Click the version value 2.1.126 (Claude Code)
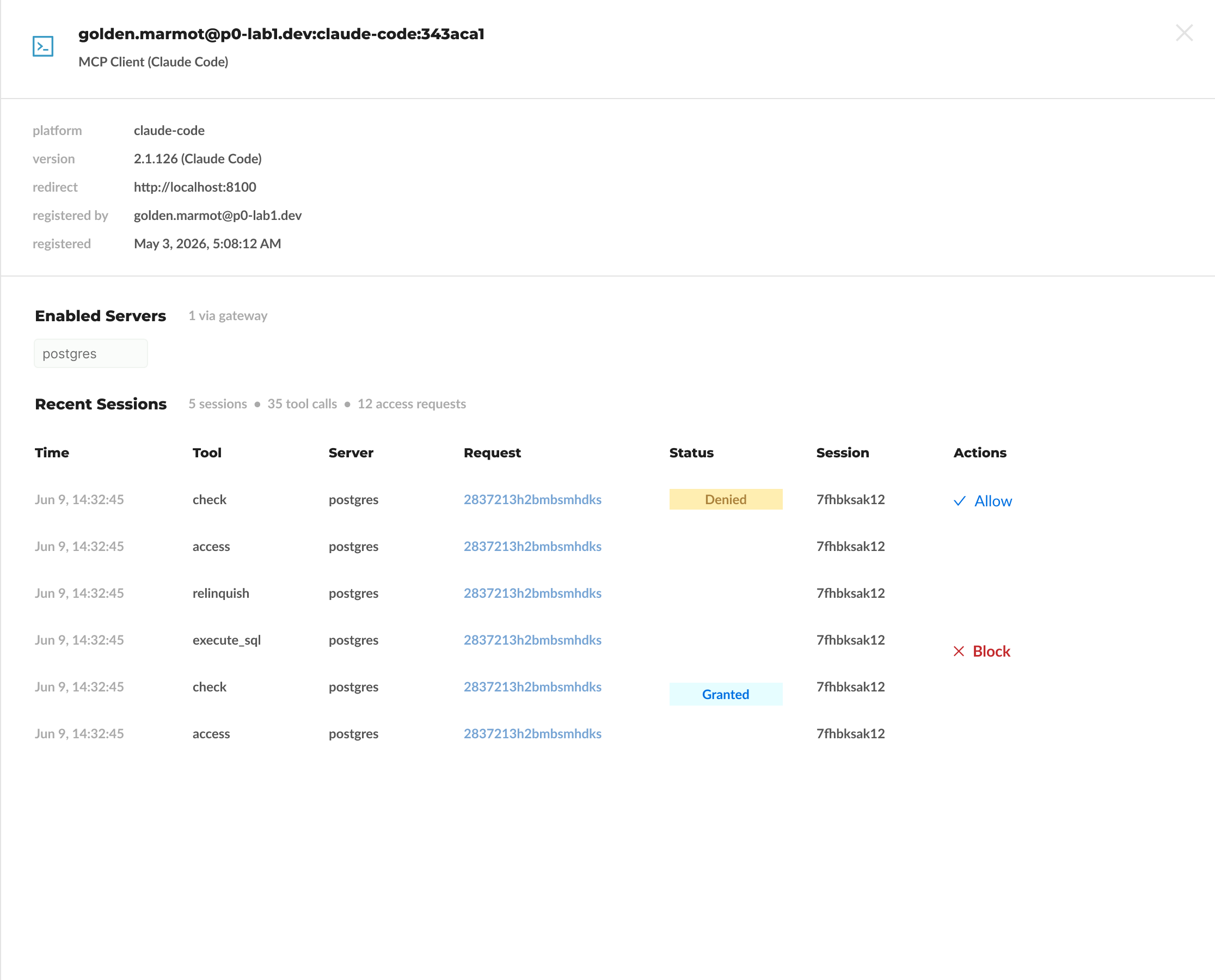The height and width of the screenshot is (980, 1215). (x=198, y=158)
